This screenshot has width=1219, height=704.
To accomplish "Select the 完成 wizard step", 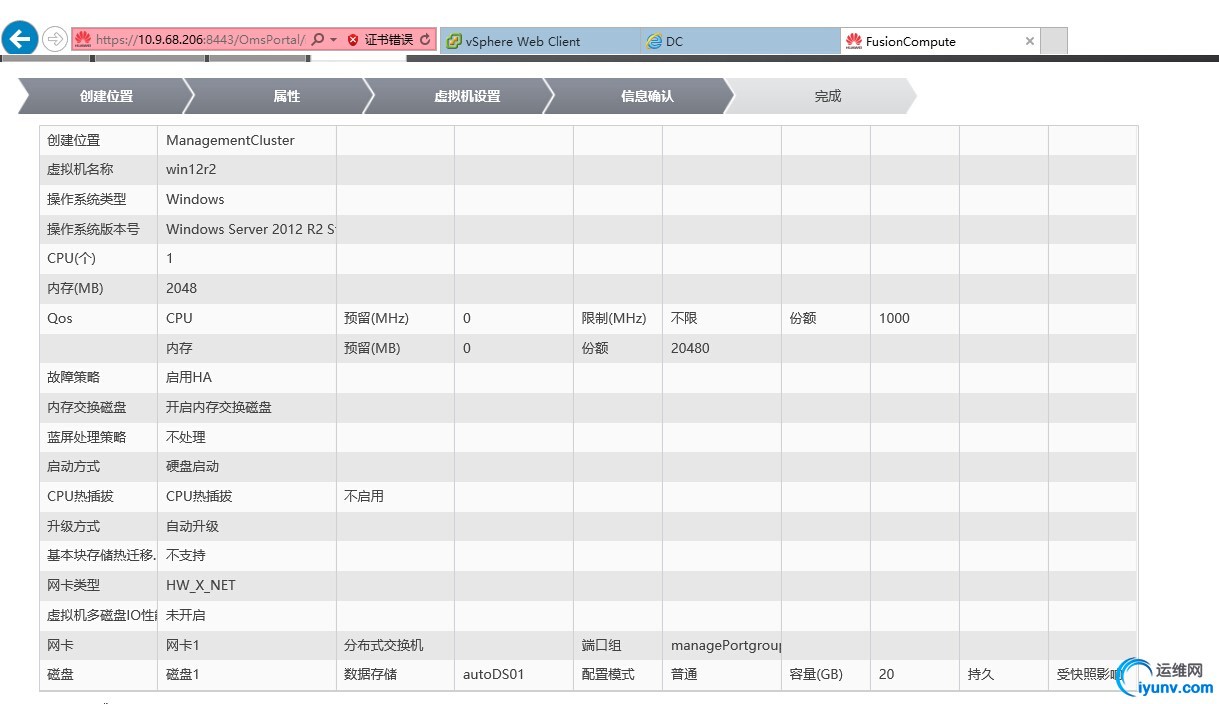I will pyautogui.click(x=827, y=96).
